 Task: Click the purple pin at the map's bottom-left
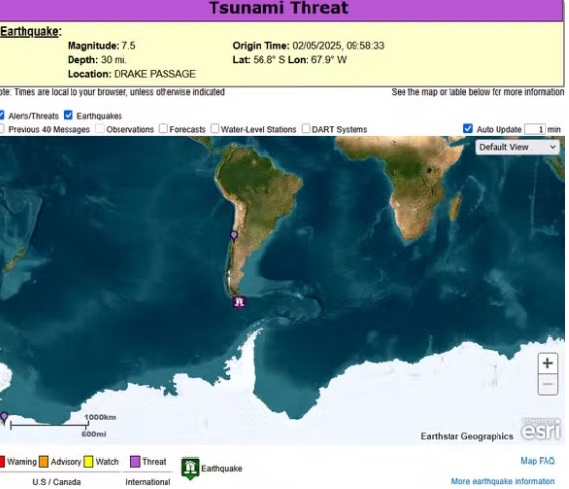(4, 418)
